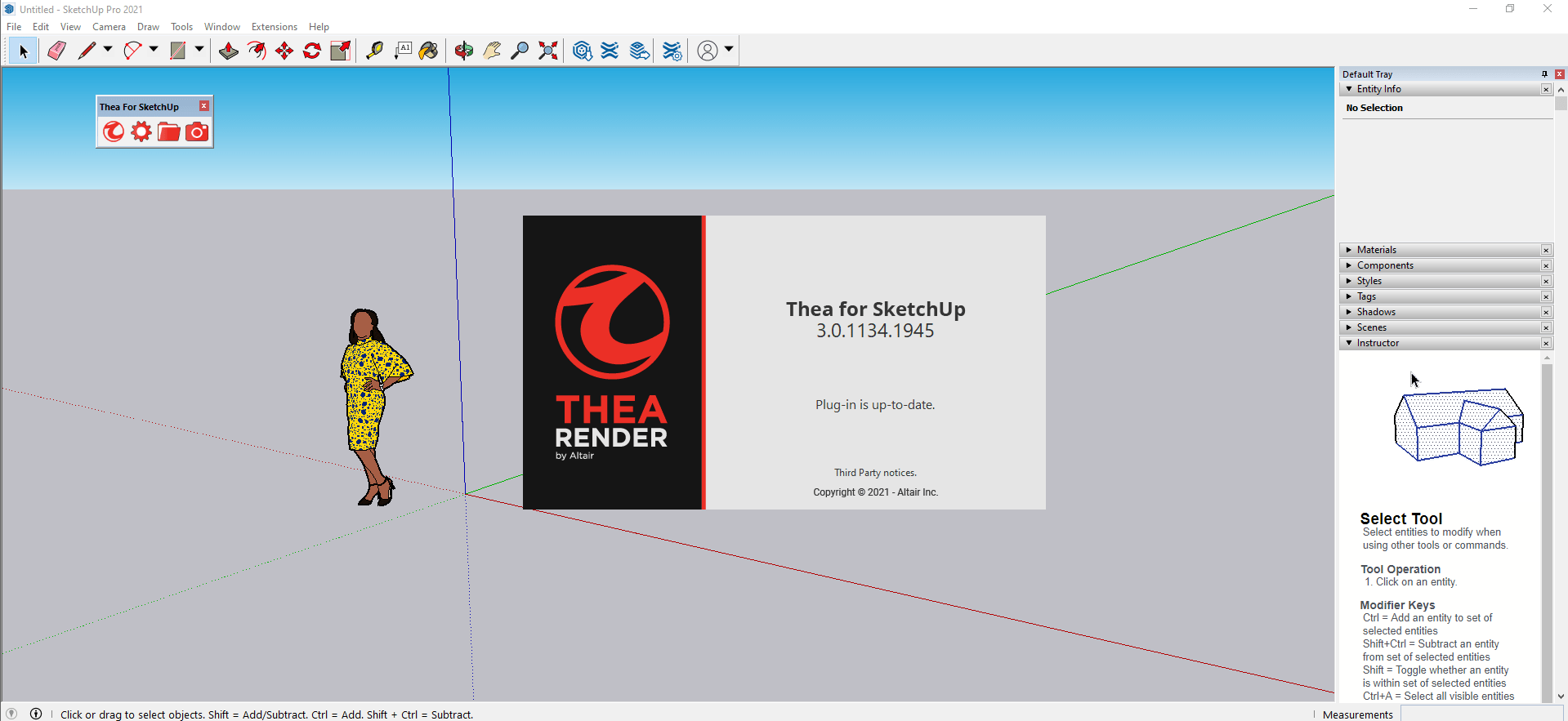Image resolution: width=1568 pixels, height=721 pixels.
Task: Close the Thea For SketchUp toolbar
Action: [x=204, y=106]
